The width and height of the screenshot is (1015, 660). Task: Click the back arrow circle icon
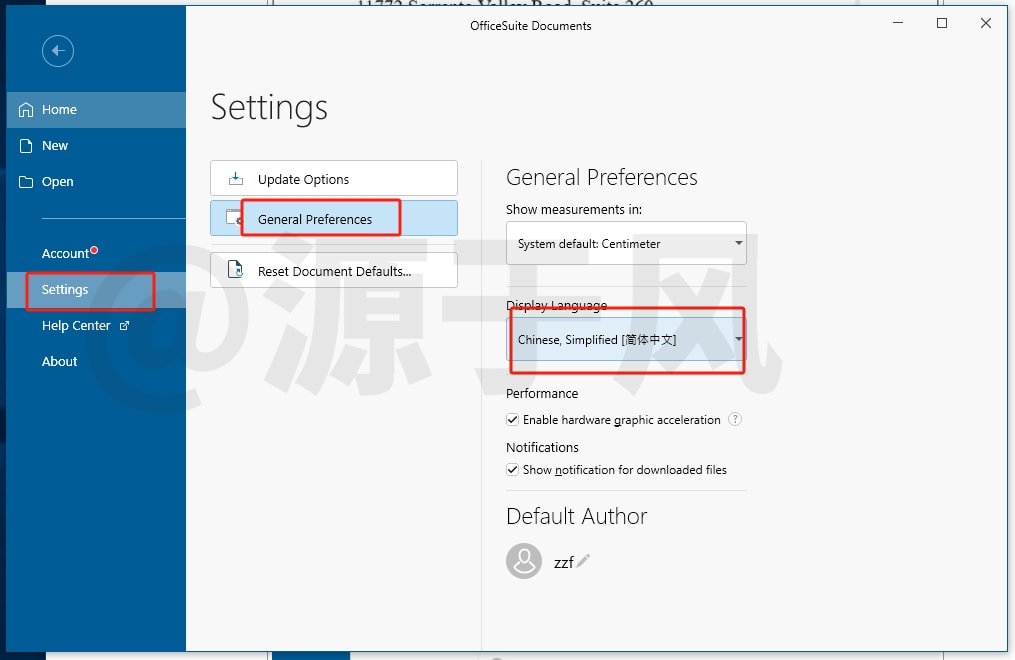coord(58,50)
